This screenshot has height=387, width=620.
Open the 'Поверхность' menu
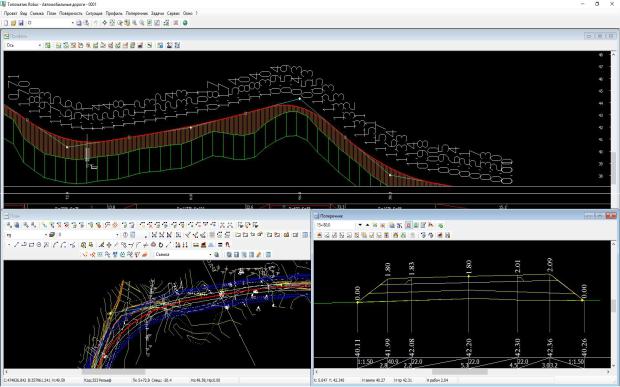click(x=71, y=13)
